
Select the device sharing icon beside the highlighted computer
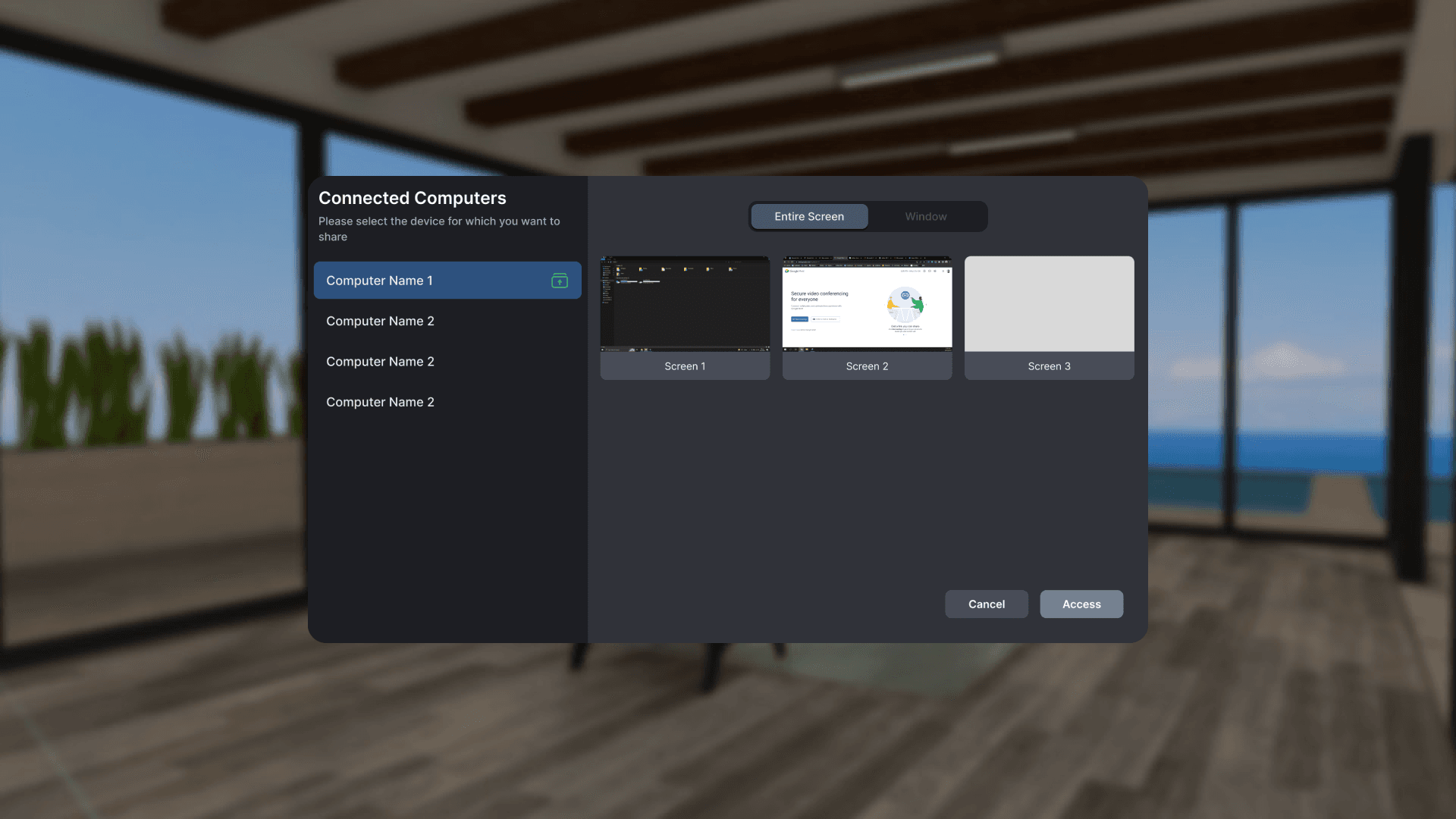click(x=560, y=280)
